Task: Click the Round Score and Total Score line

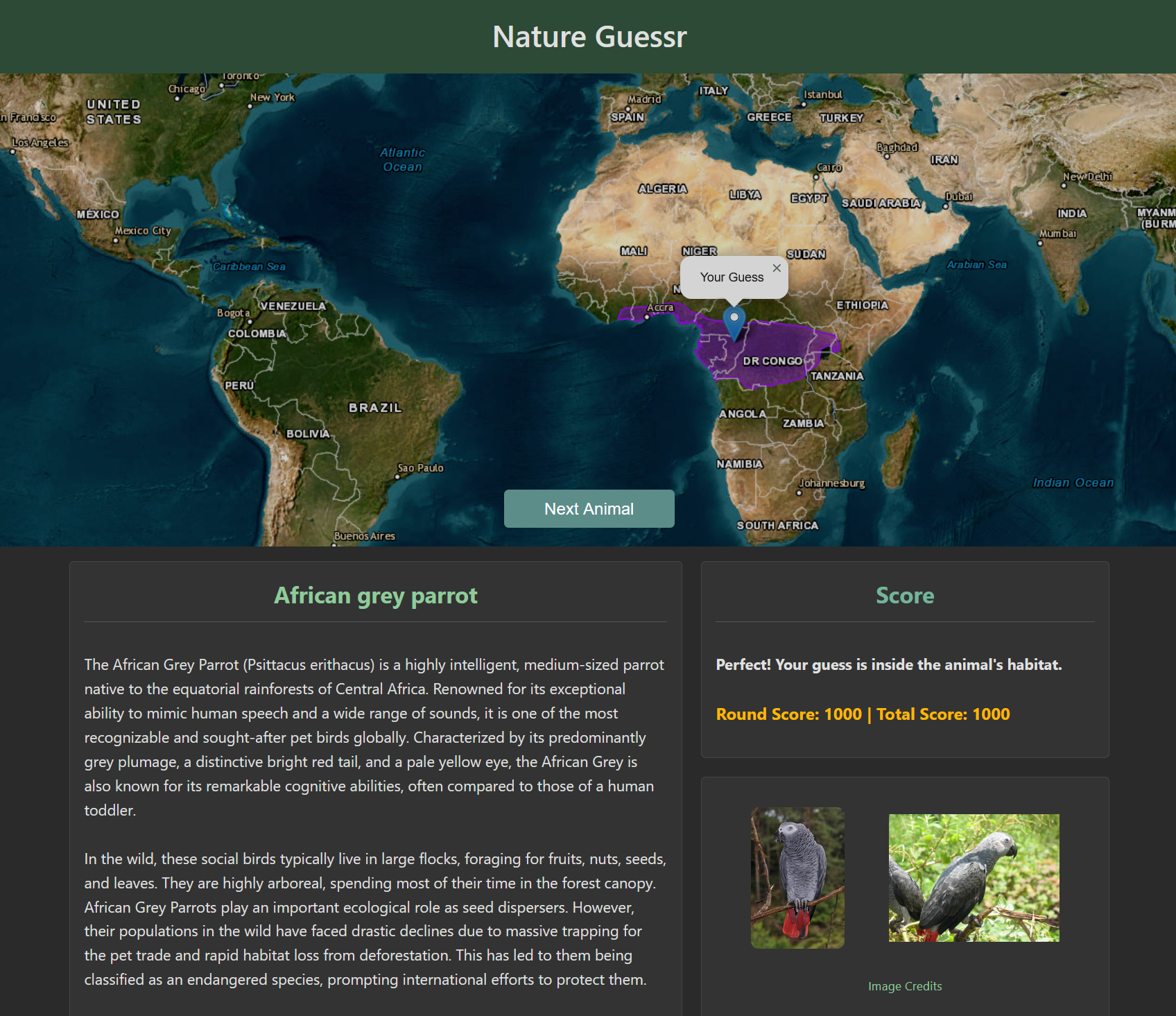Action: pos(863,714)
